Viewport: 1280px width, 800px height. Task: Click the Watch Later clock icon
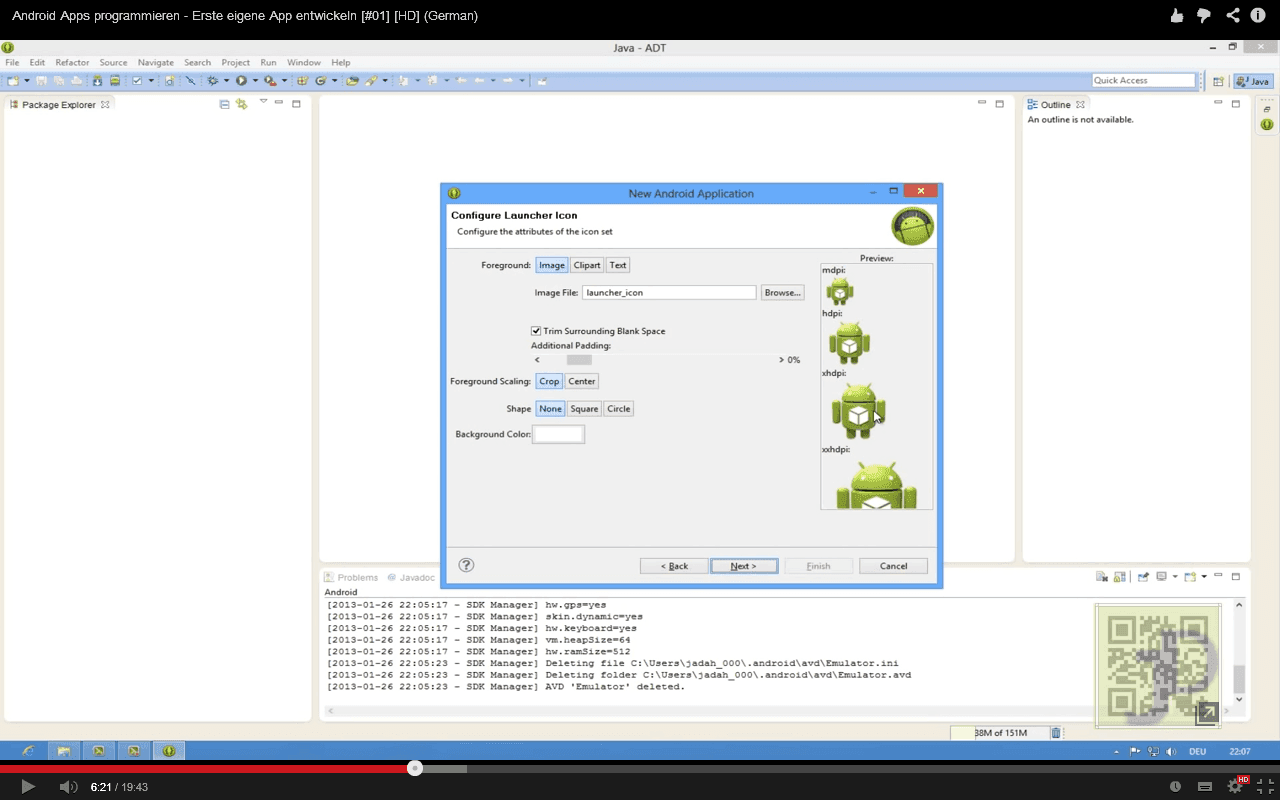click(x=1175, y=787)
